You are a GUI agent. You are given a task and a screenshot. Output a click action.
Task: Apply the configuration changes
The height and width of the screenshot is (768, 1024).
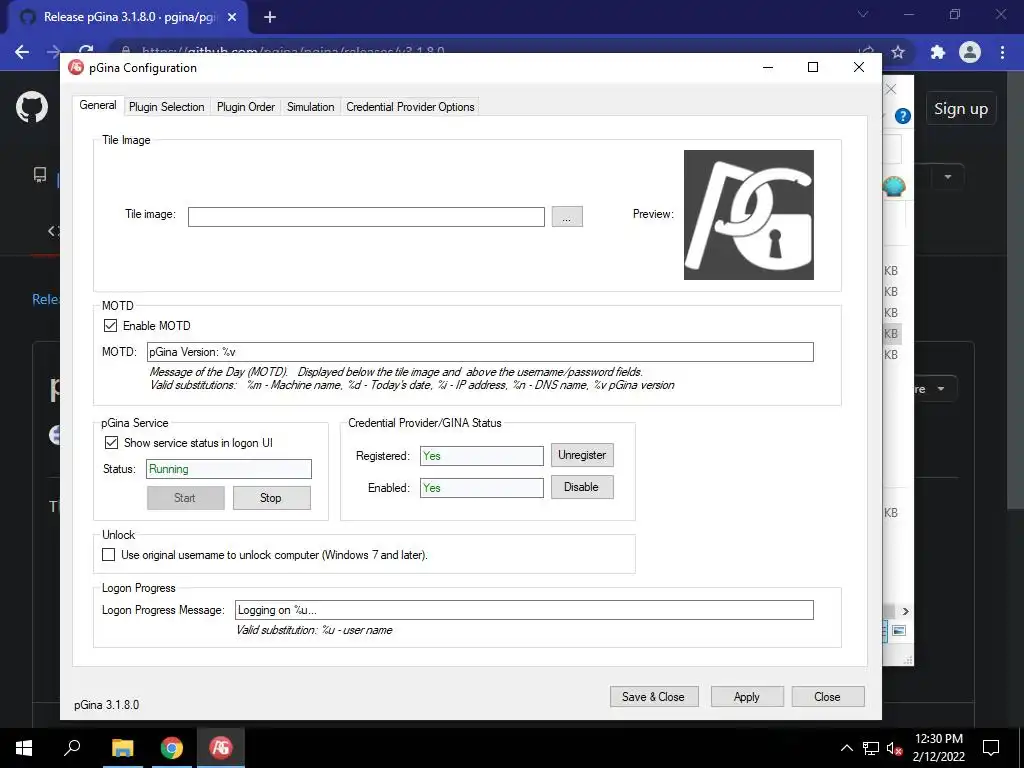coord(747,697)
